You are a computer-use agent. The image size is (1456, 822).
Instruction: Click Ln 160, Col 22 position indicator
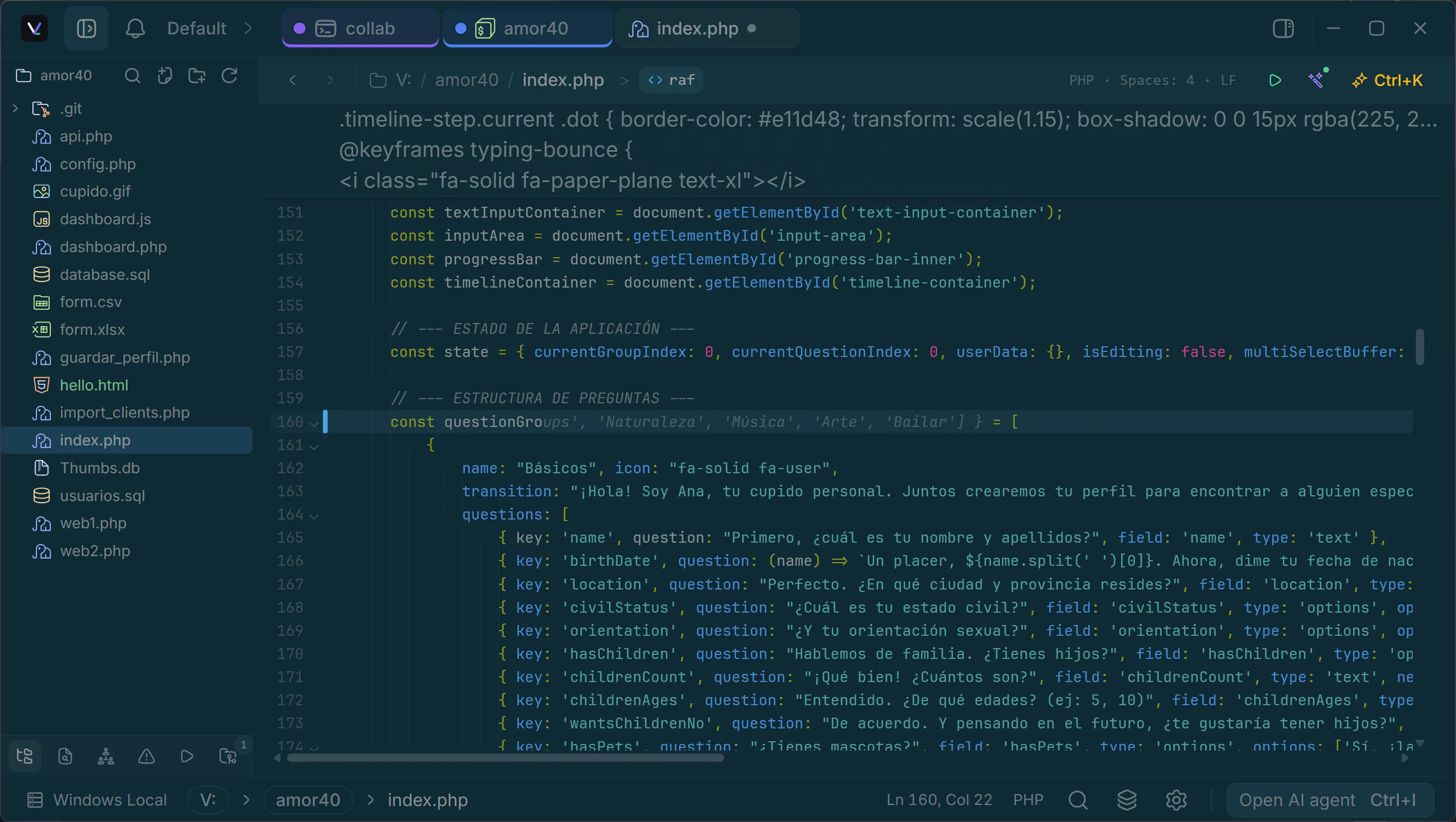click(x=939, y=800)
